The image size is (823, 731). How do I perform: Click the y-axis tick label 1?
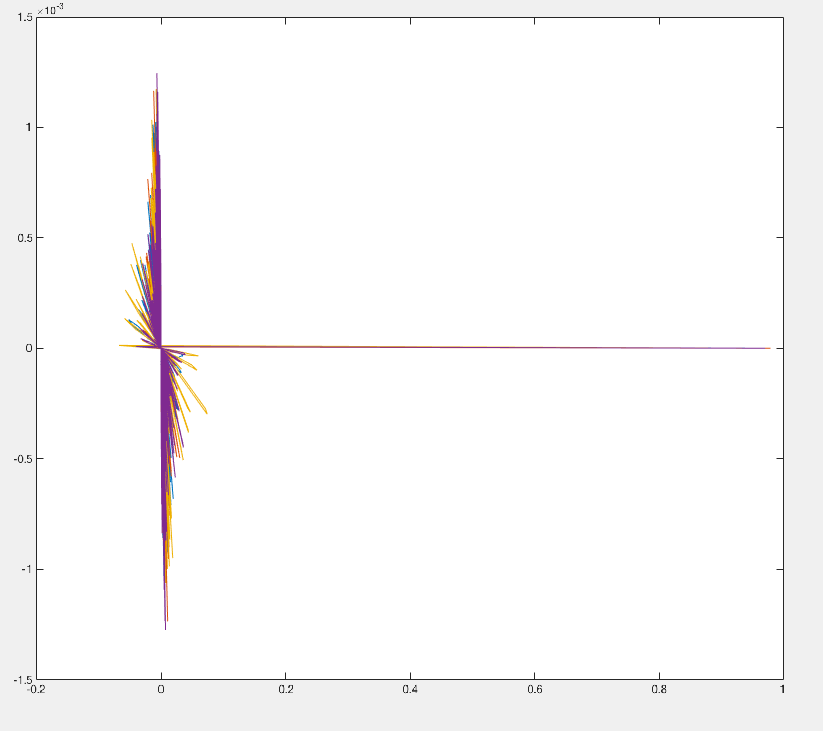[29, 127]
